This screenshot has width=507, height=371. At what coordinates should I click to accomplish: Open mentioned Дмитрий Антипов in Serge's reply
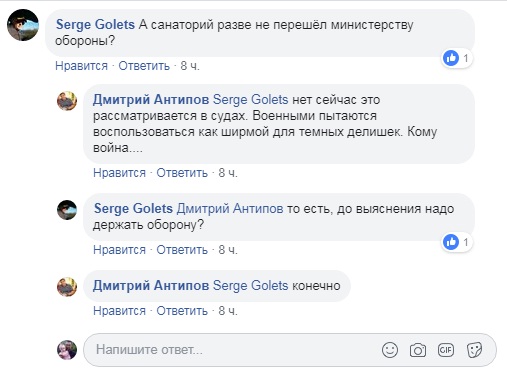tap(230, 209)
